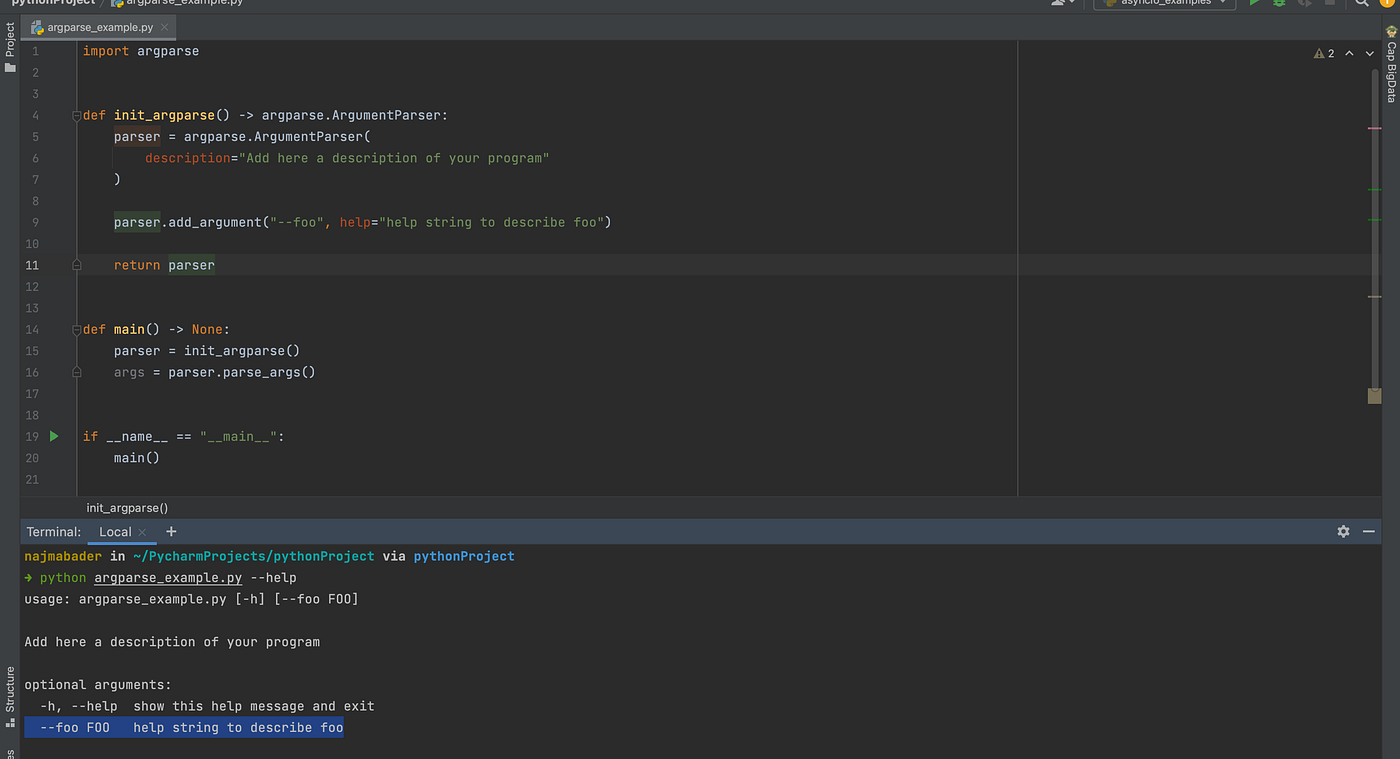The image size is (1400, 759).
Task: Open terminal settings gear
Action: tap(1343, 532)
